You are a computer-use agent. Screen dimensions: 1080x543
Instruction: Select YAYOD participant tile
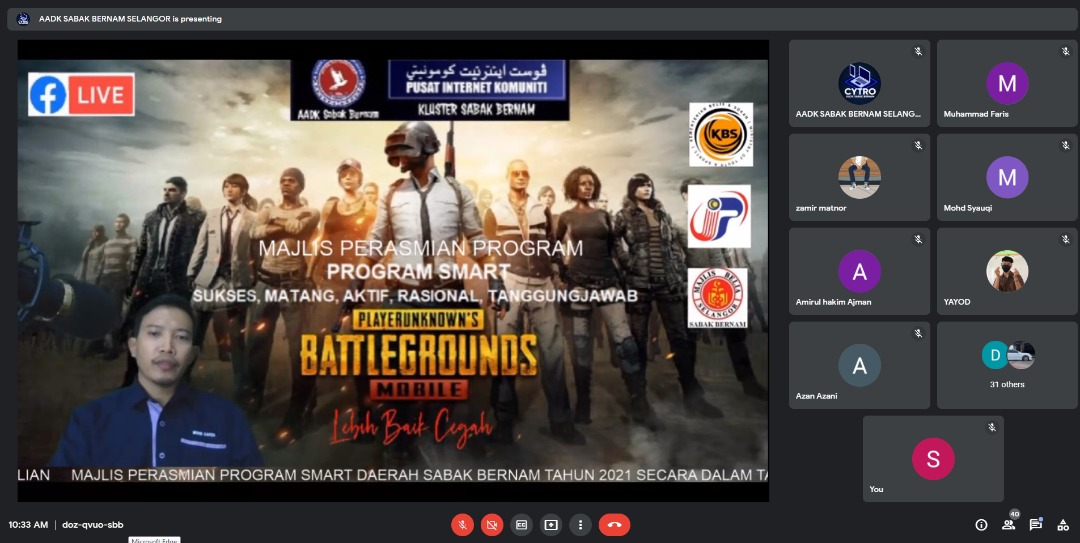coord(1007,272)
